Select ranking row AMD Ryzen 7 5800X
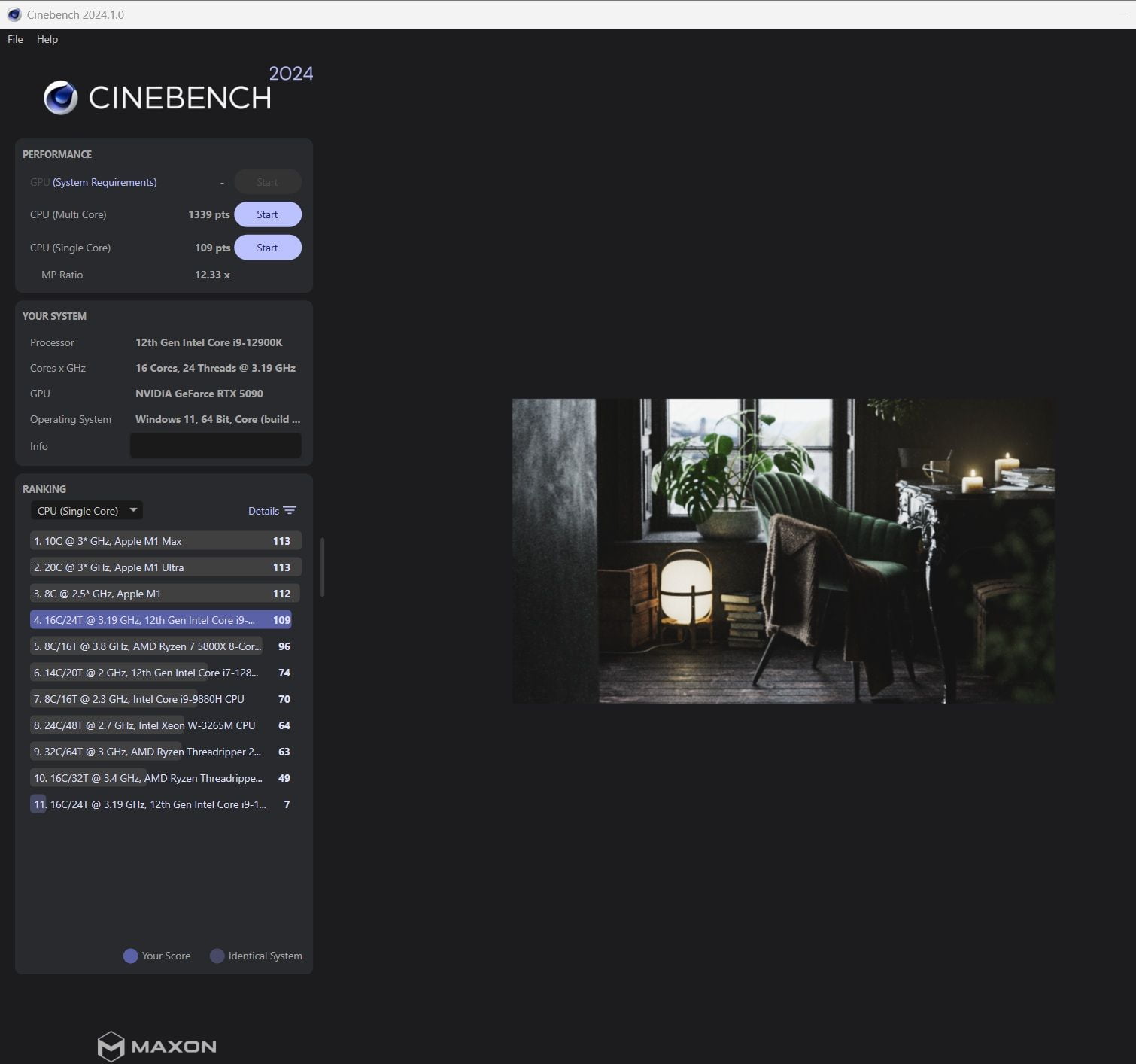The width and height of the screenshot is (1136, 1064). click(x=166, y=646)
